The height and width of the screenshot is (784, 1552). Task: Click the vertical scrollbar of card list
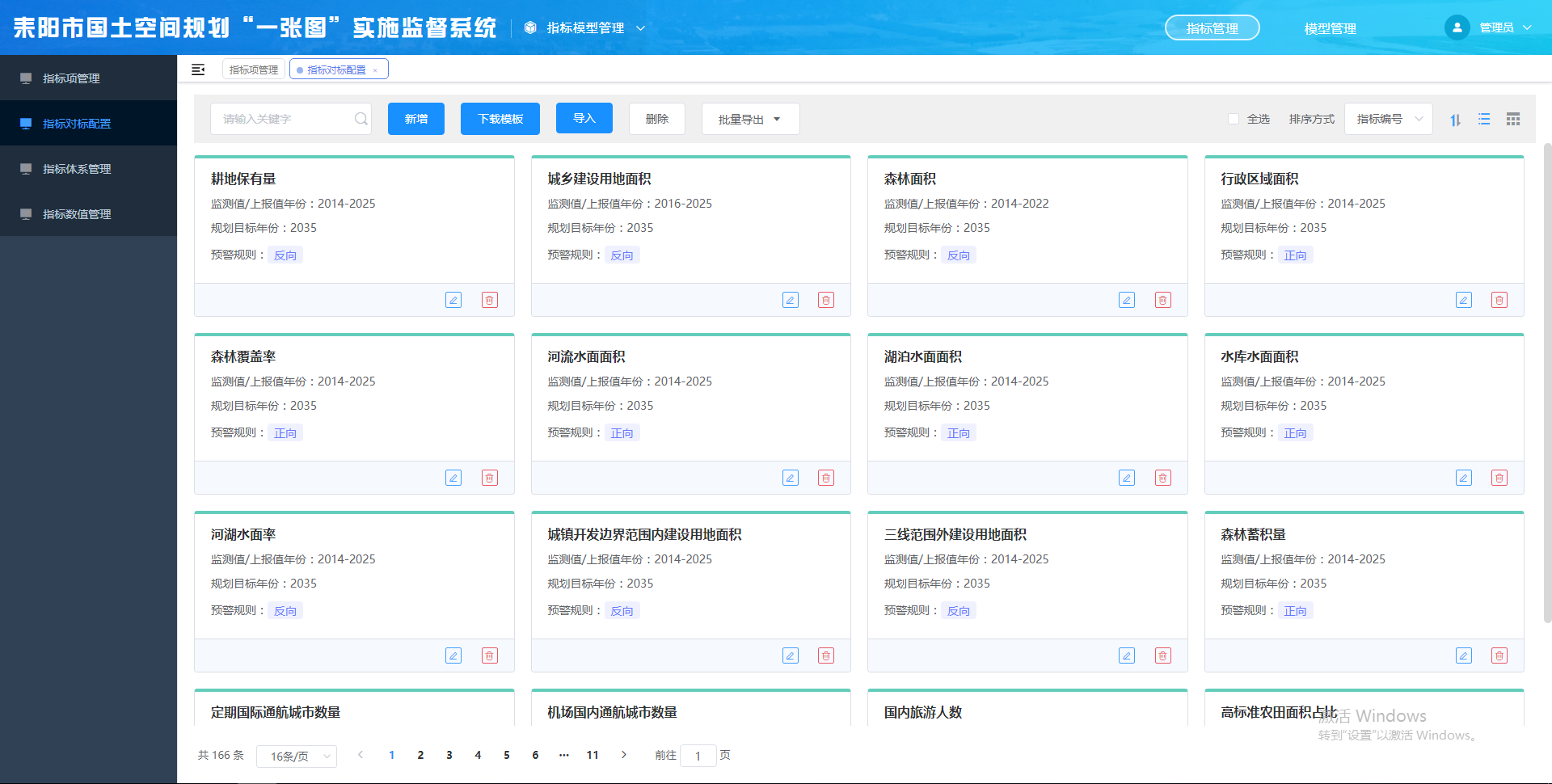[1547, 382]
